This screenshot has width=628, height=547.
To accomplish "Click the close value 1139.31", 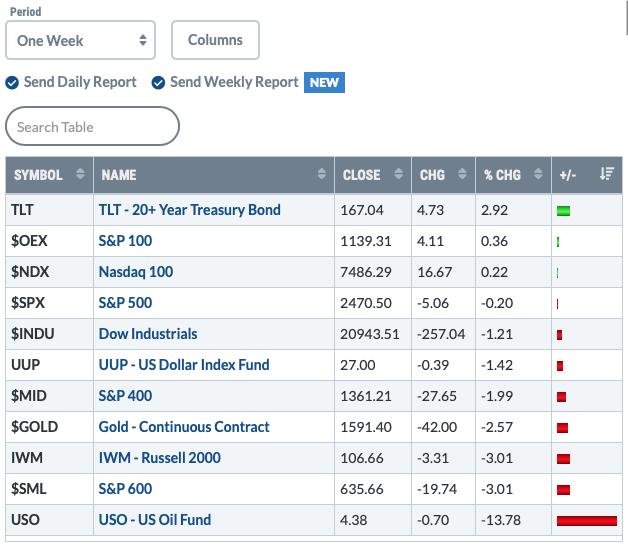I will point(366,241).
